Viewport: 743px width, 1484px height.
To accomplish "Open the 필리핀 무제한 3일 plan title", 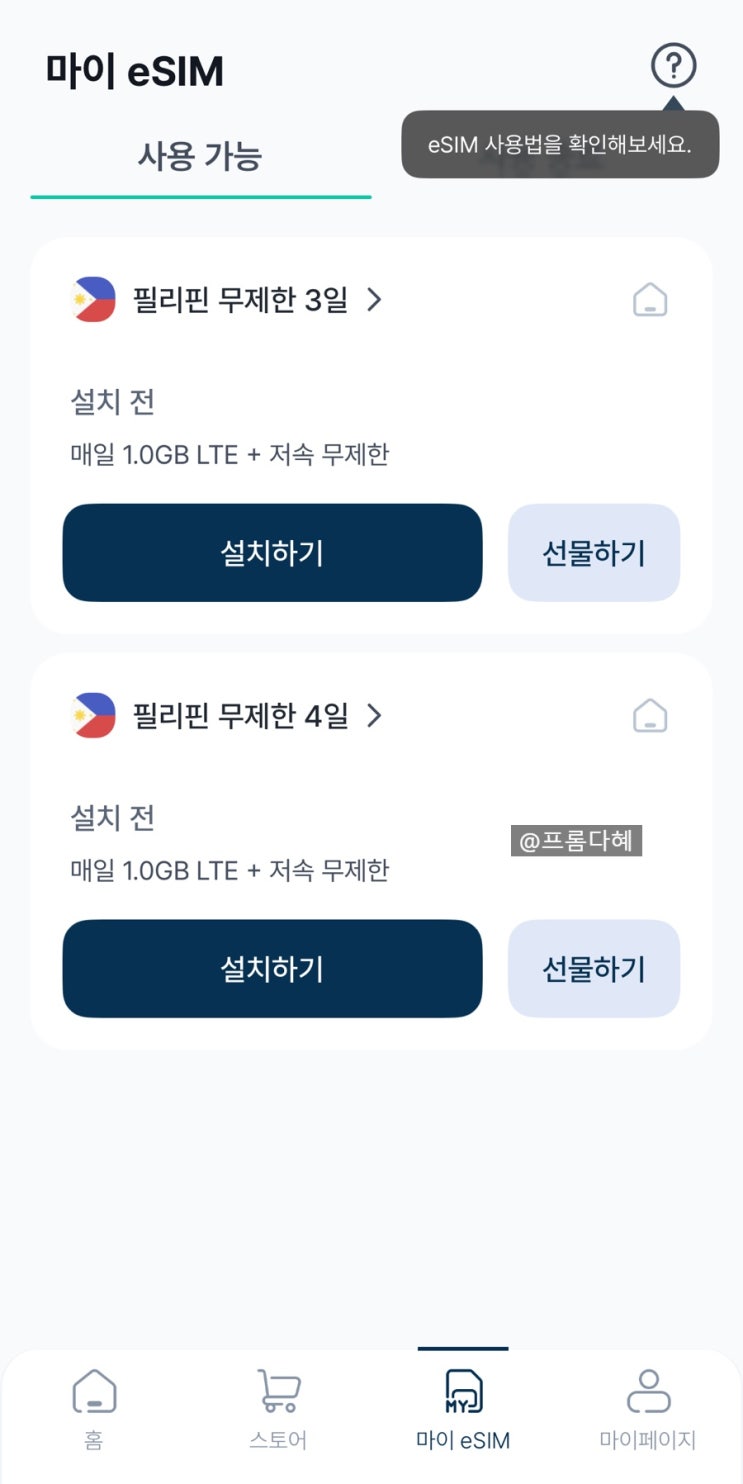I will (x=240, y=299).
